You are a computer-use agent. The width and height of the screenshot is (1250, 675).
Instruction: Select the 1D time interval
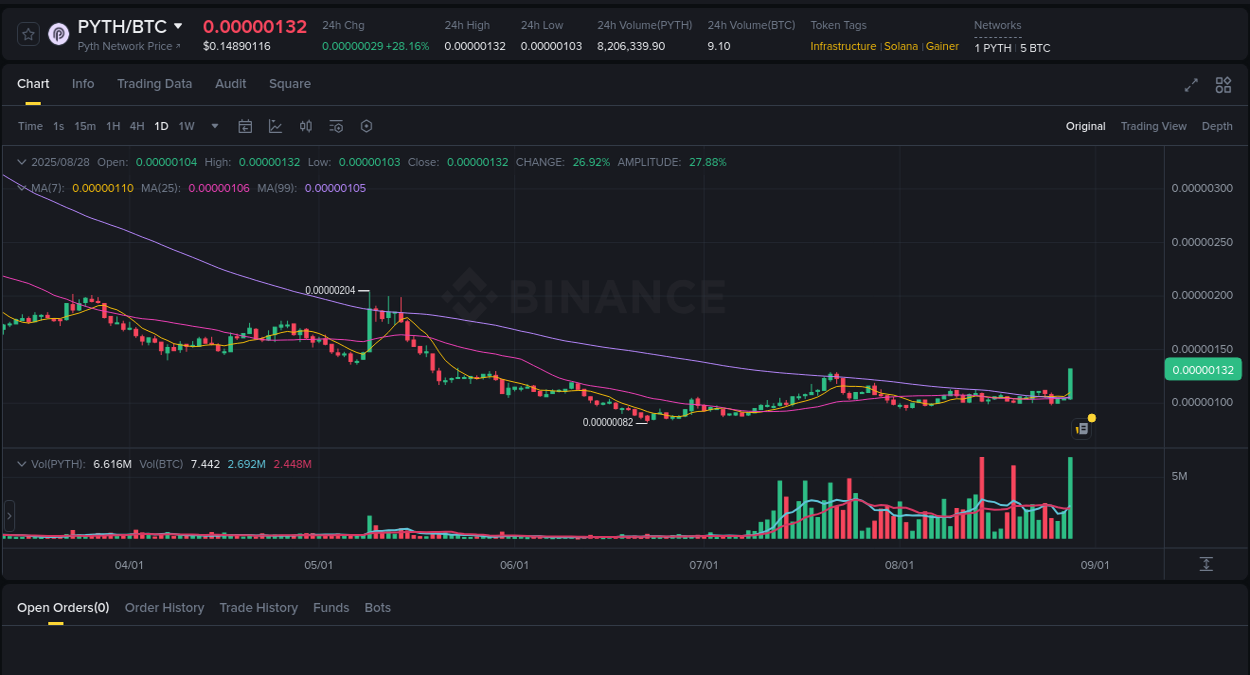[161, 126]
